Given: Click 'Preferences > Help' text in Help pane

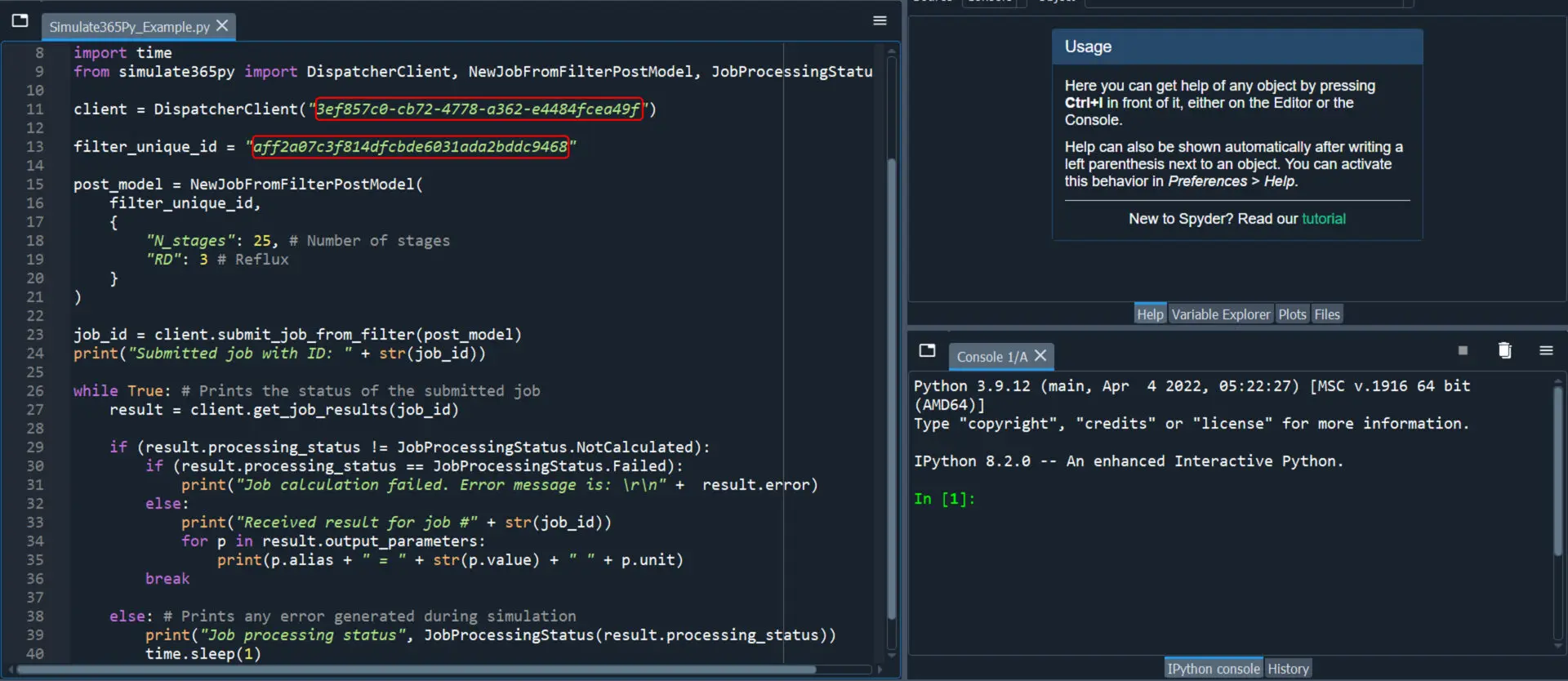Looking at the screenshot, I should coord(1231,181).
